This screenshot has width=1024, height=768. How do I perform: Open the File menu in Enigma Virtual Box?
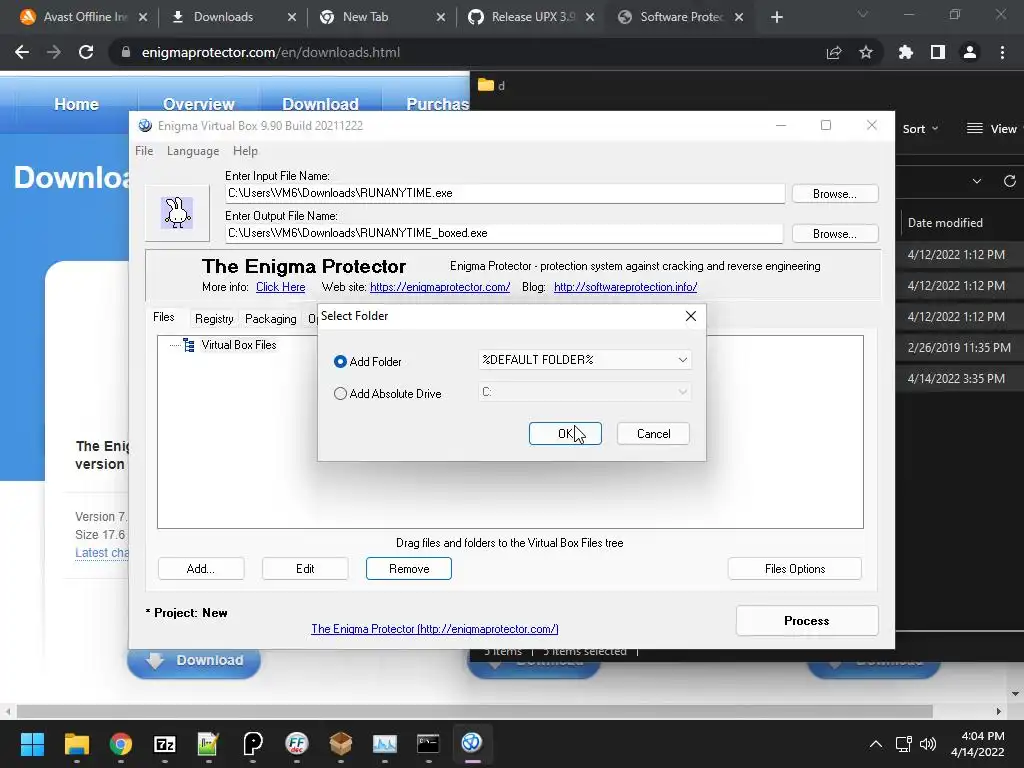(x=144, y=151)
